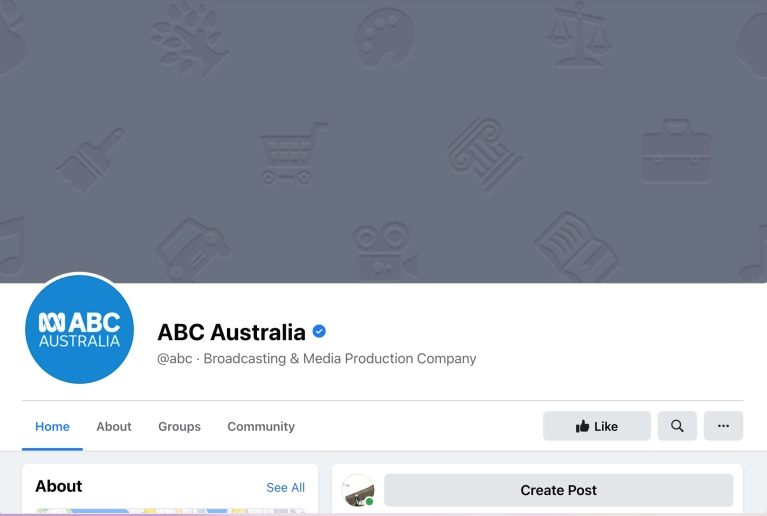Open the three-dots more options menu
The width and height of the screenshot is (767, 516).
[x=723, y=426]
